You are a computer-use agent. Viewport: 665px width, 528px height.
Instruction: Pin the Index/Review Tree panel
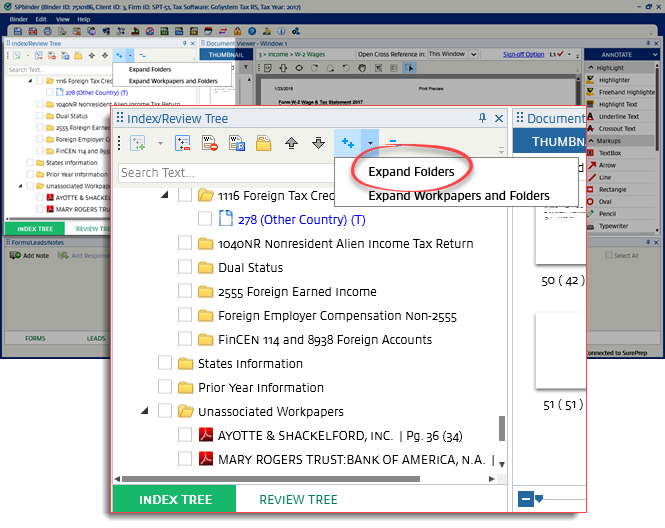tap(482, 118)
